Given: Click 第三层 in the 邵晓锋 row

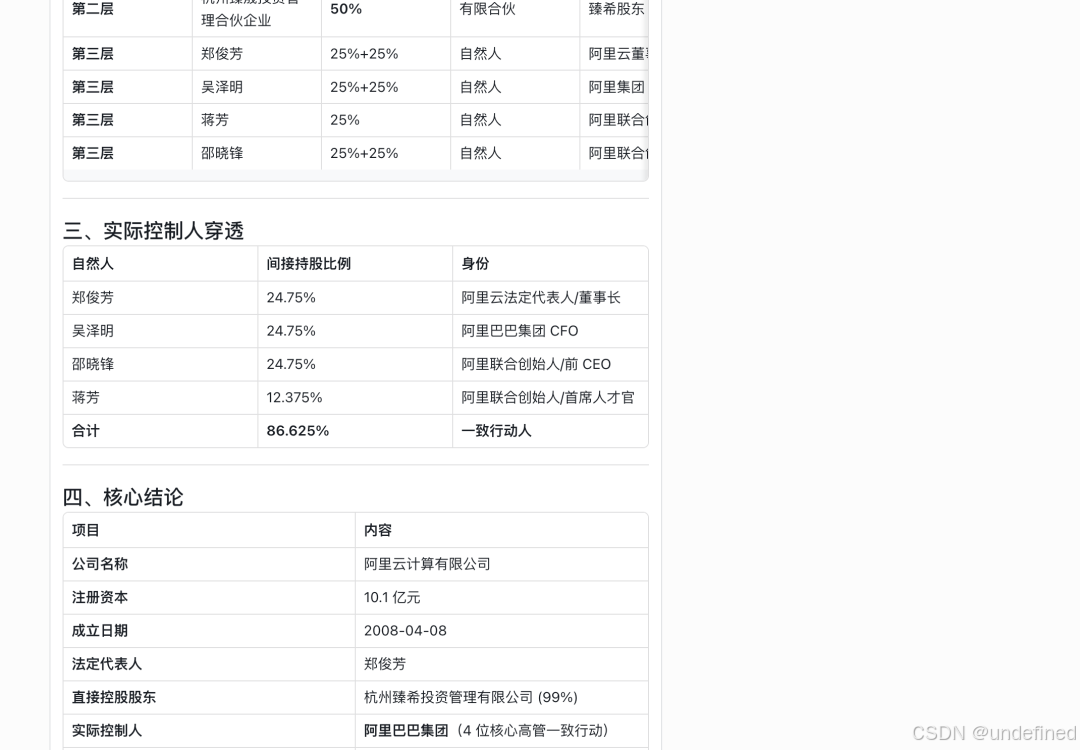Looking at the screenshot, I should [92, 153].
